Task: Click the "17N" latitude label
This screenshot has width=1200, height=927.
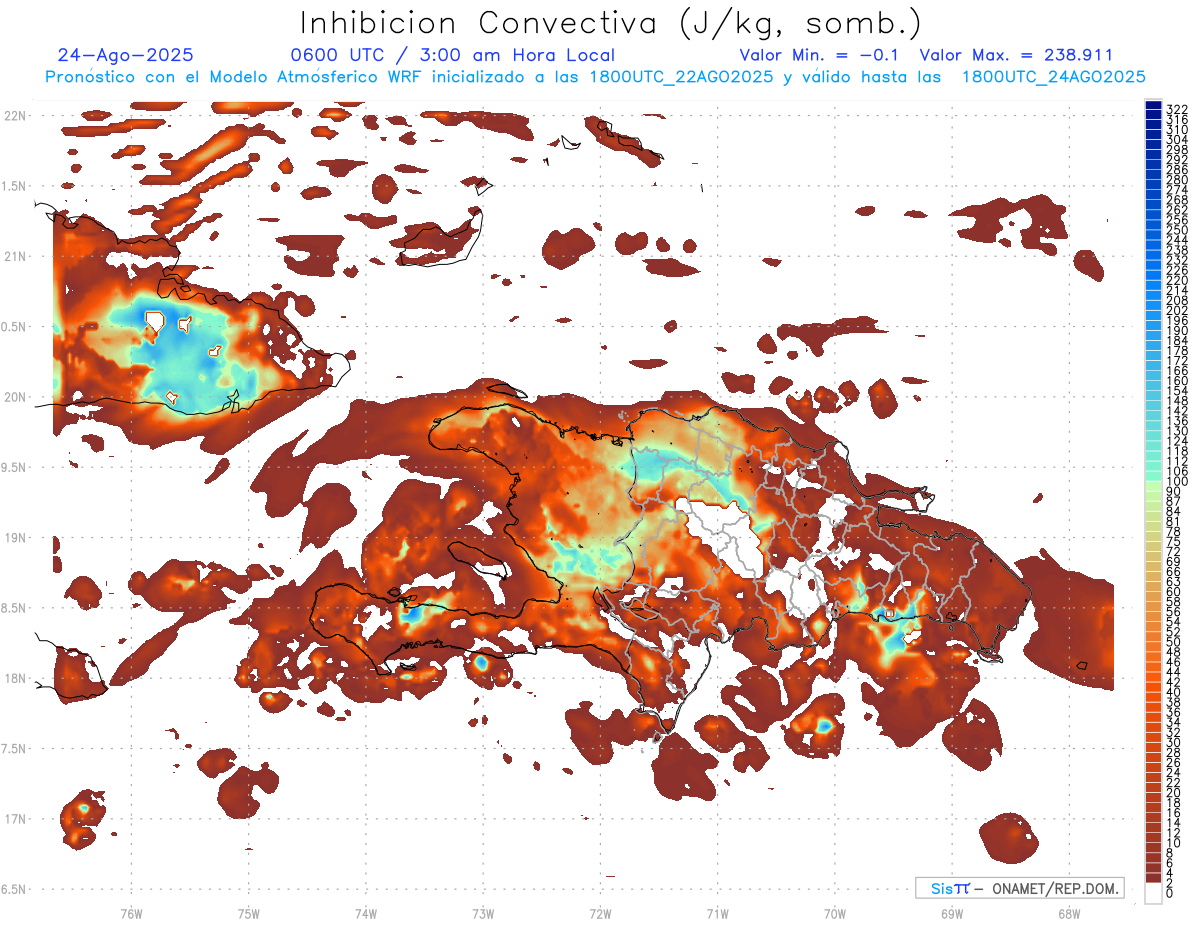Action: (14, 819)
